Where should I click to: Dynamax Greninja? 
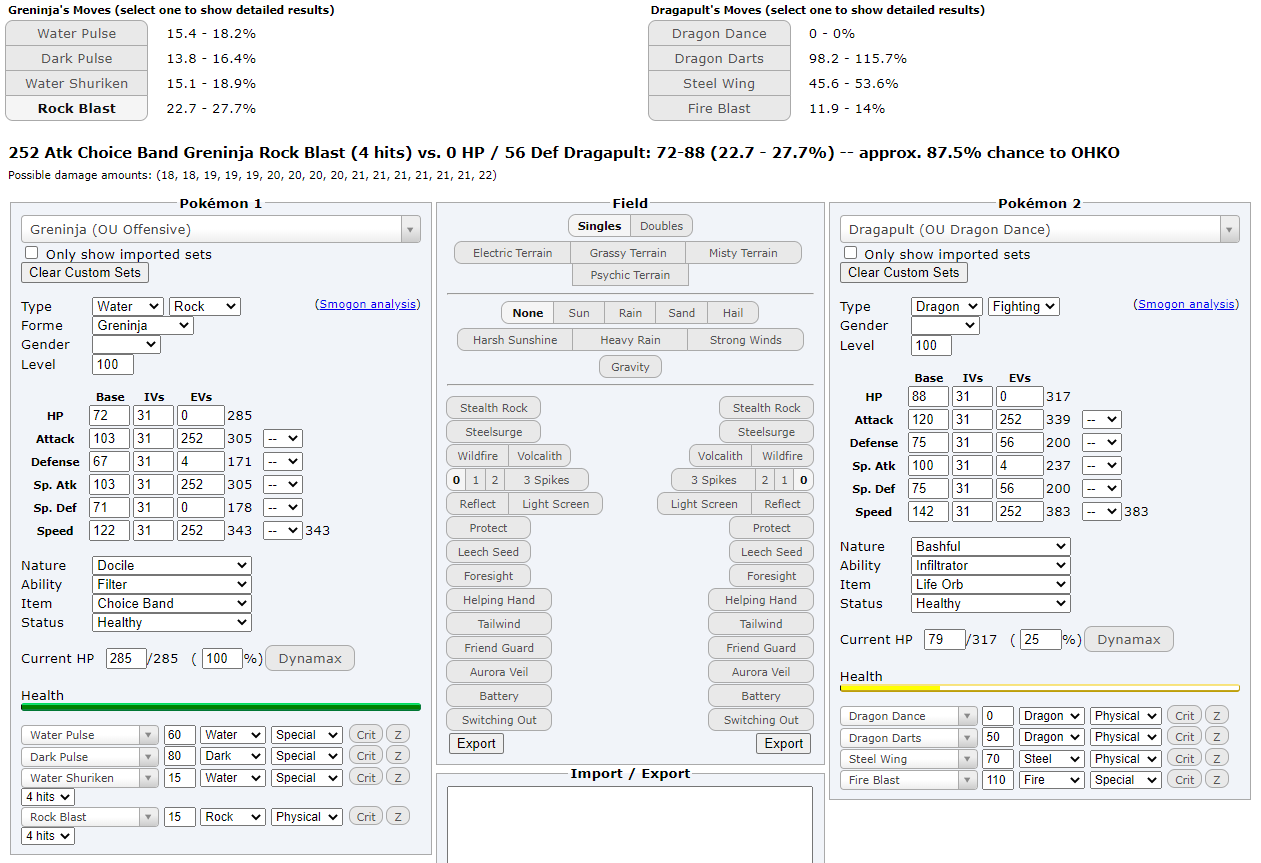tap(310, 658)
